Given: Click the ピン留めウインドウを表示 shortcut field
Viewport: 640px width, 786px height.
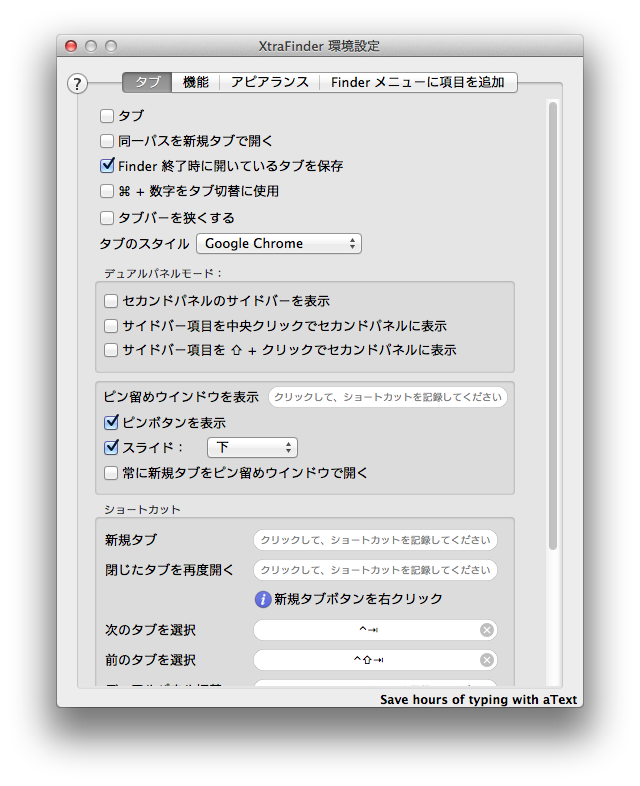Looking at the screenshot, I should click(388, 397).
